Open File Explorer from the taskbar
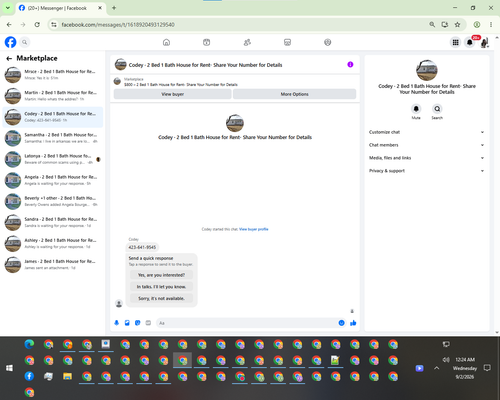Image resolution: width=500 pixels, height=400 pixels. 67,376
